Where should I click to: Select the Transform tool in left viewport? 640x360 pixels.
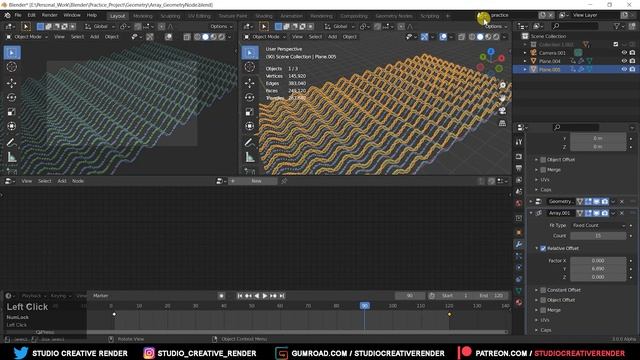click(x=11, y=126)
